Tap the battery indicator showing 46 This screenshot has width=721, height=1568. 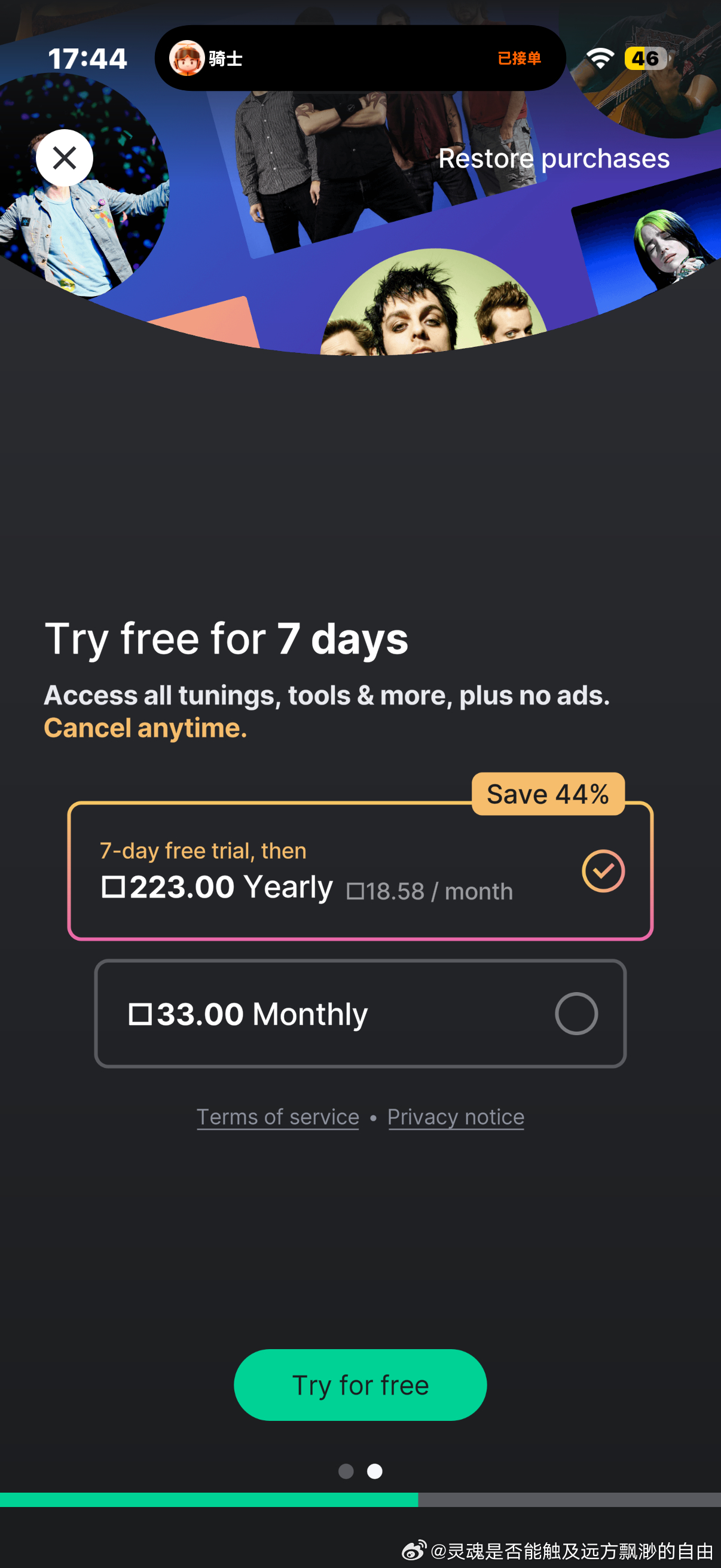click(x=646, y=59)
